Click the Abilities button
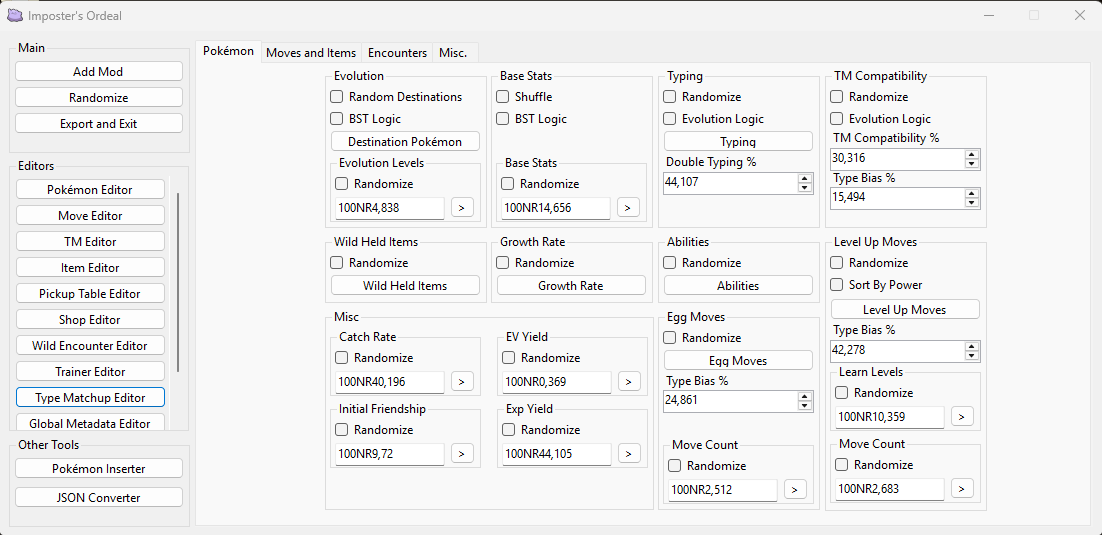 point(738,285)
